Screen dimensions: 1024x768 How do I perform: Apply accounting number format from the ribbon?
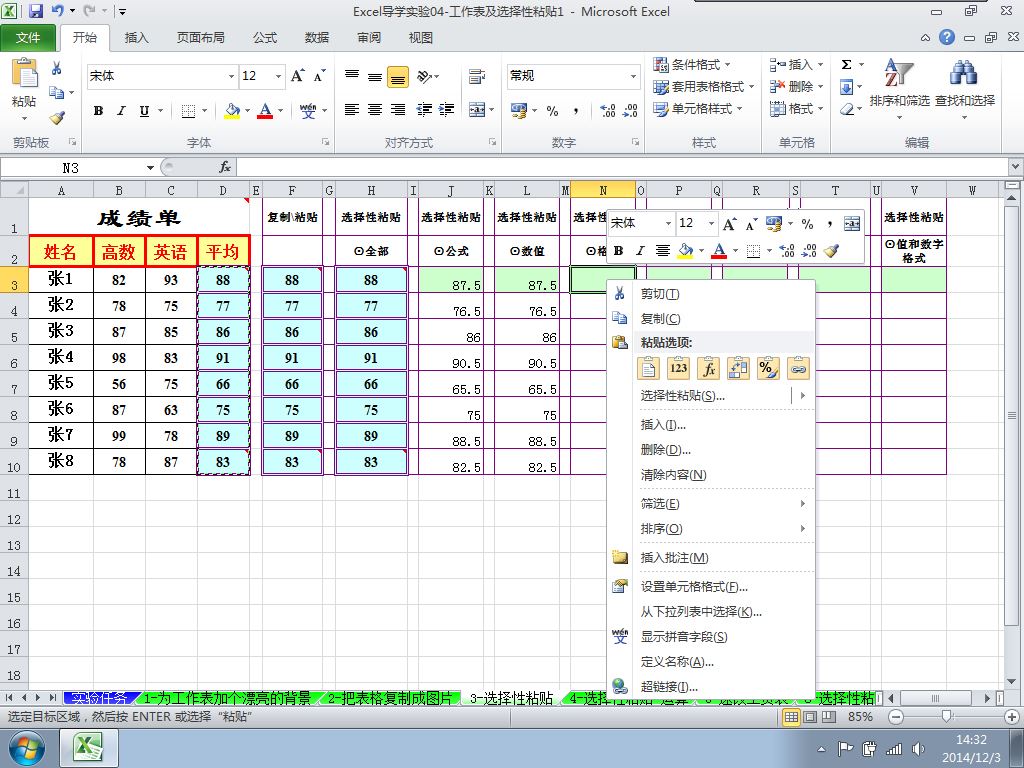[x=519, y=110]
